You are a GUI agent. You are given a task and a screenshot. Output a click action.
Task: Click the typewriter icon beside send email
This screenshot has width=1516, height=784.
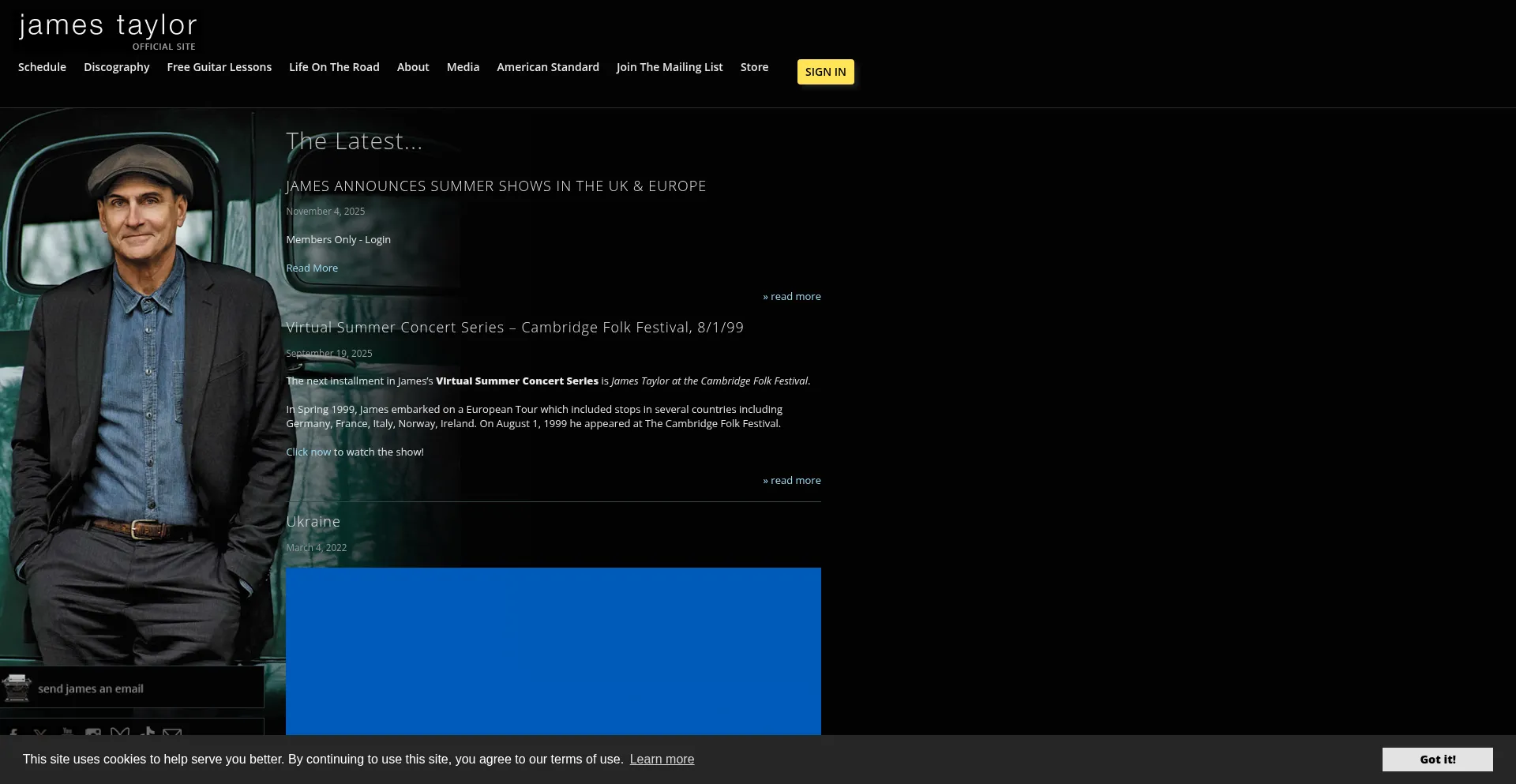pos(17,688)
